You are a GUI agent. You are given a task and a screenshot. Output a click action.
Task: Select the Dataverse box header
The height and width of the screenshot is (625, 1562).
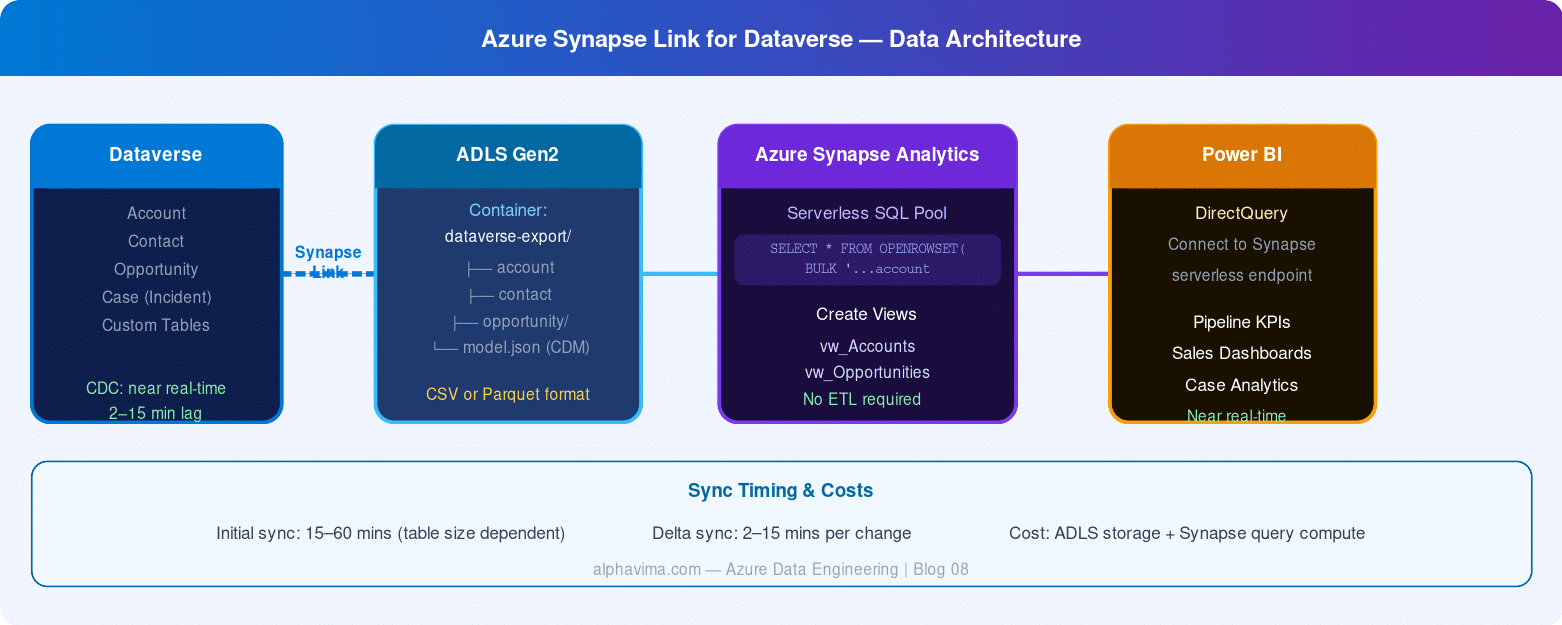click(156, 155)
